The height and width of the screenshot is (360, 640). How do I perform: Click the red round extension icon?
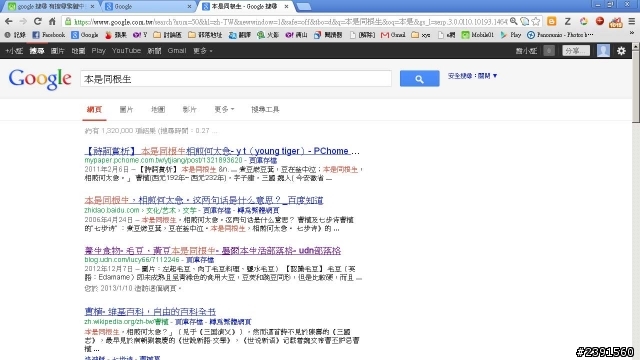point(600,21)
